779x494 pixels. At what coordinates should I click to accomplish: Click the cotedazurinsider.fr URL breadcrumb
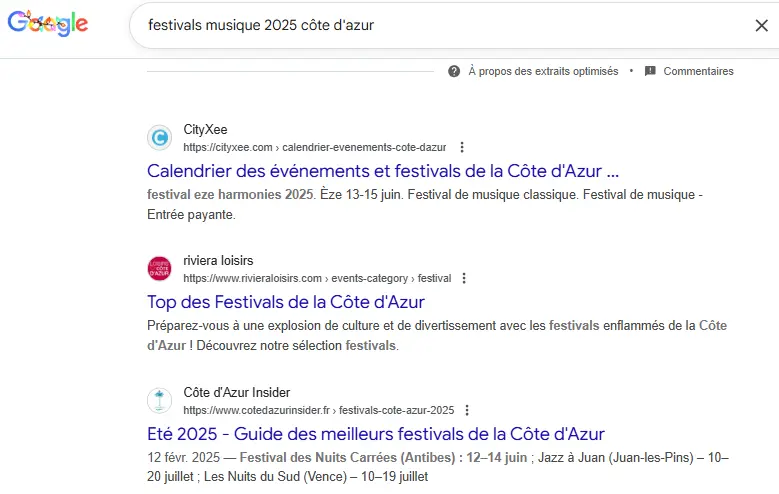[x=318, y=410]
